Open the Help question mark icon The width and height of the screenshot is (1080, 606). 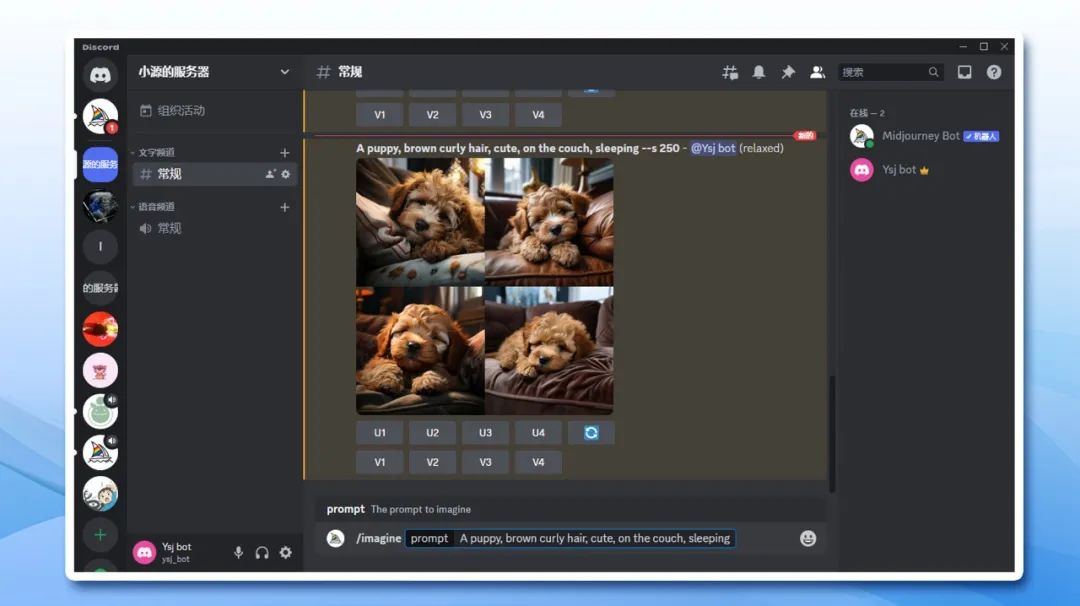993,72
